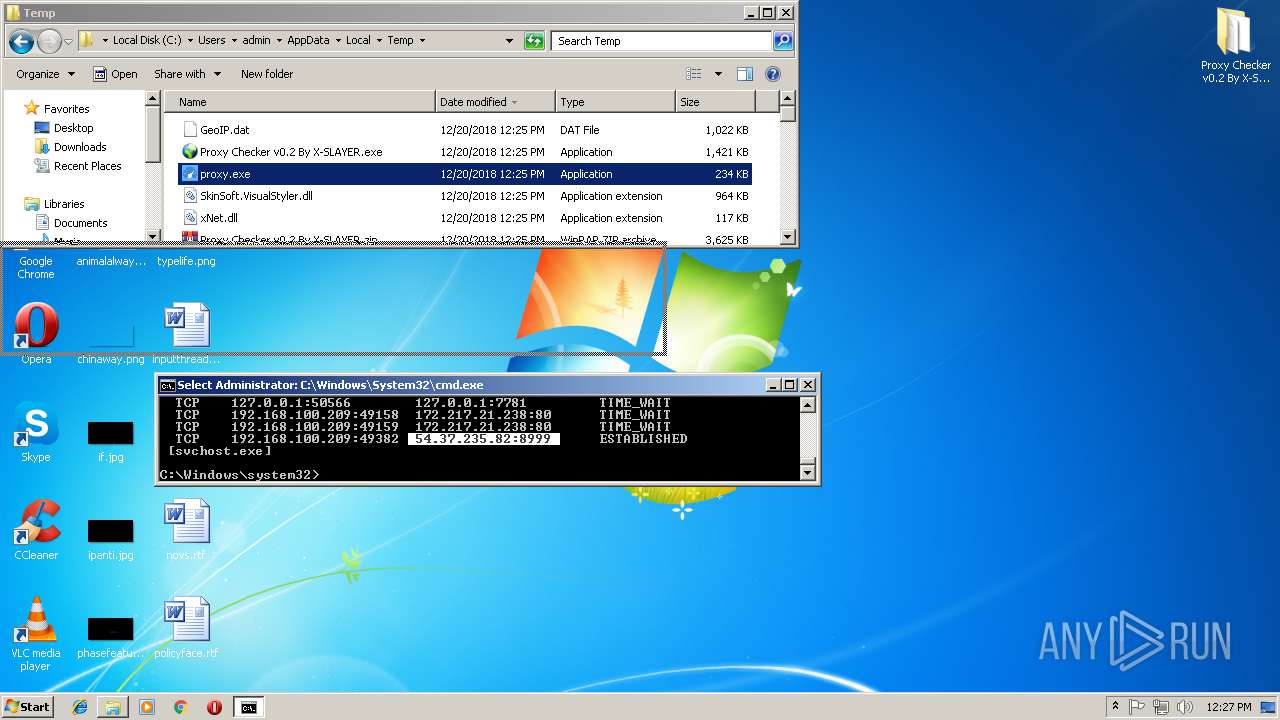The width and height of the screenshot is (1280, 720).
Task: Click cmd window scrollbar up arrow
Action: (x=809, y=405)
